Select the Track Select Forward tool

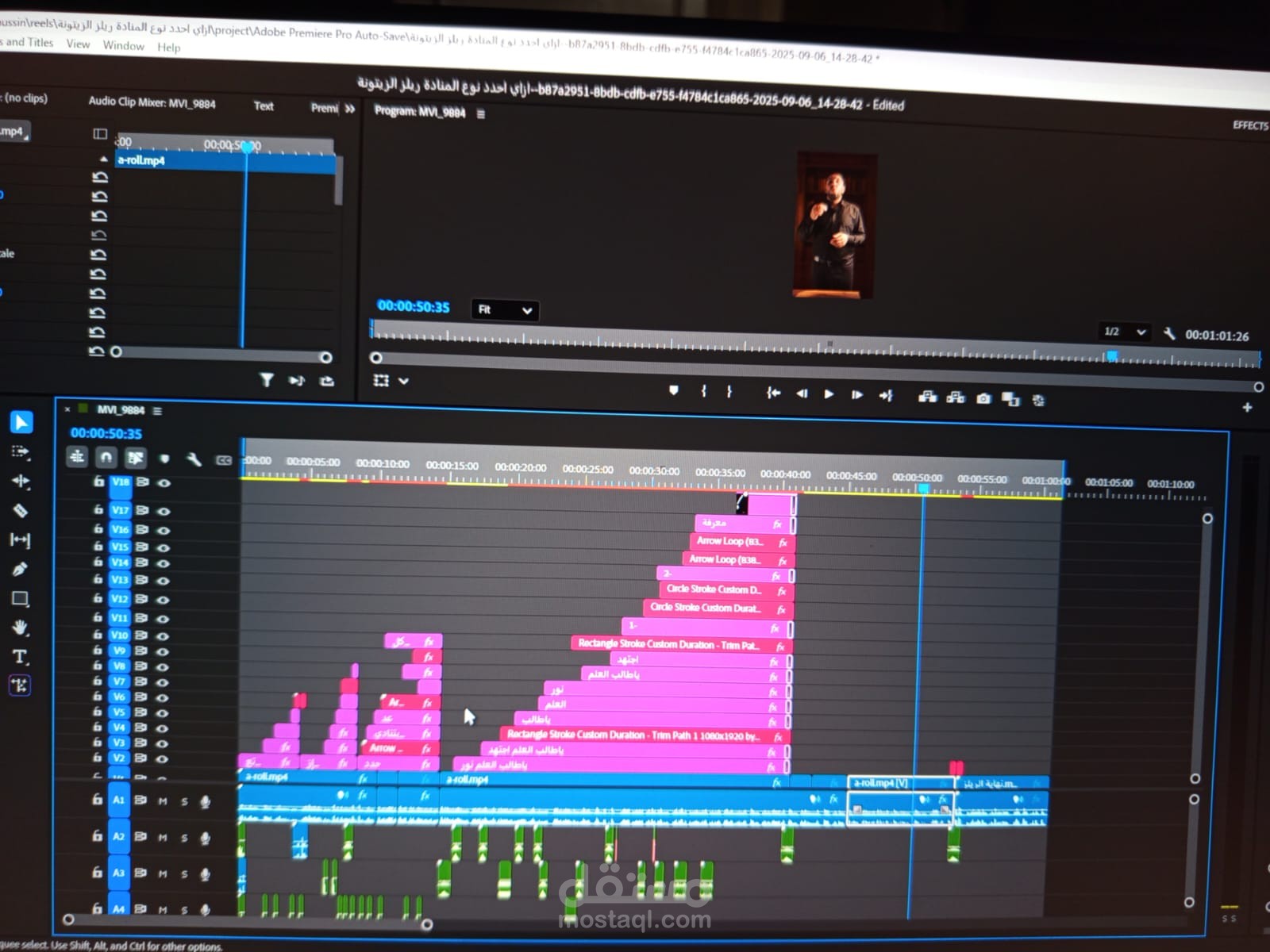[21, 452]
